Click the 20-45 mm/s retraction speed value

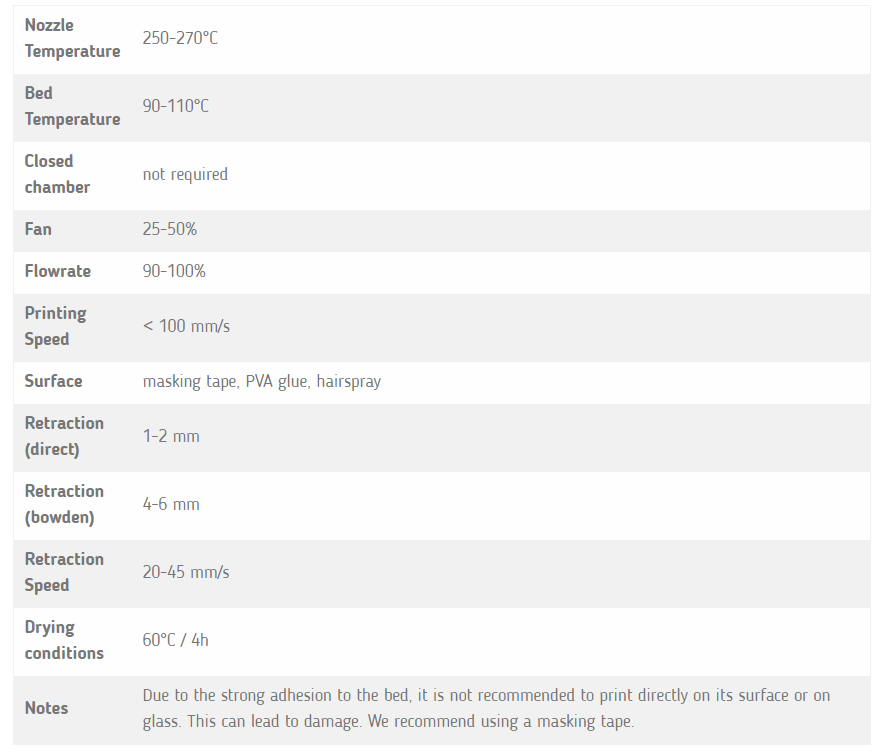click(x=186, y=572)
